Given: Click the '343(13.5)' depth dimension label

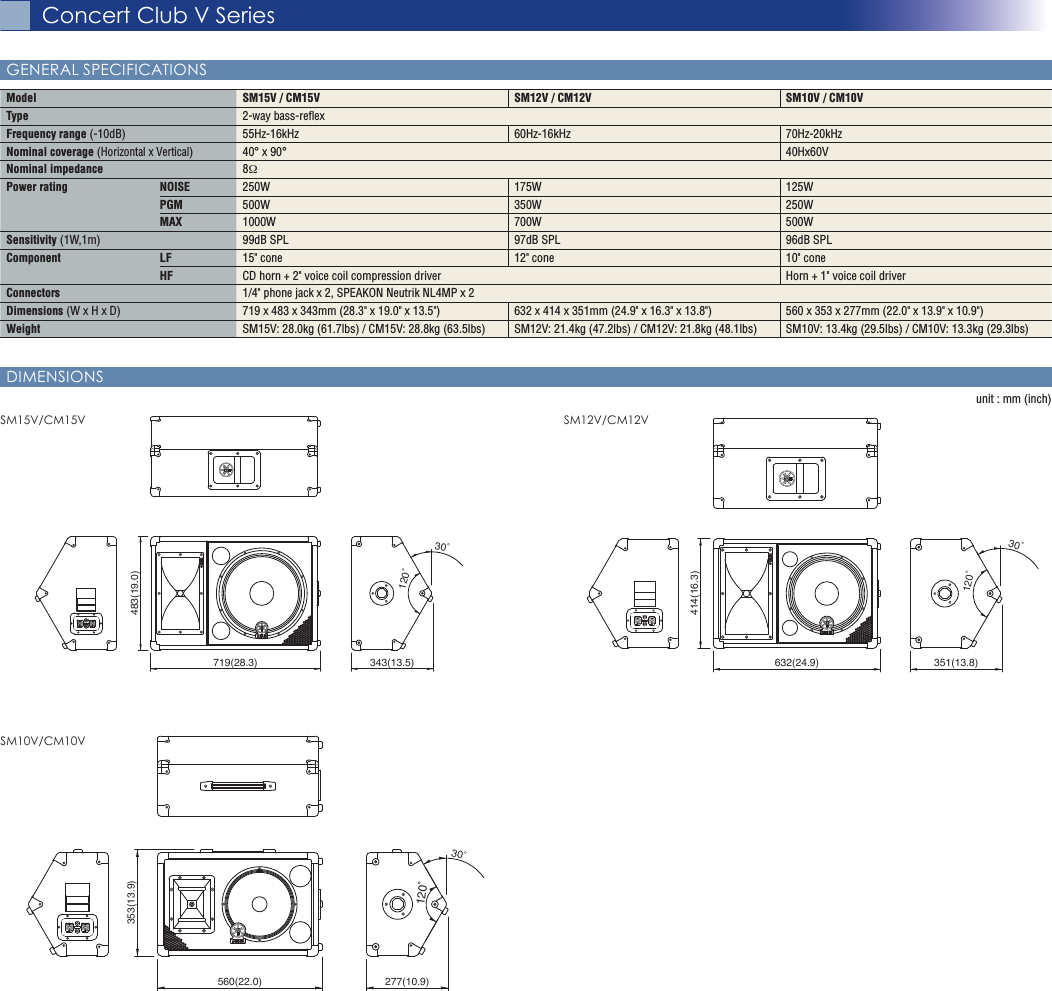Looking at the screenshot, I should click(392, 662).
